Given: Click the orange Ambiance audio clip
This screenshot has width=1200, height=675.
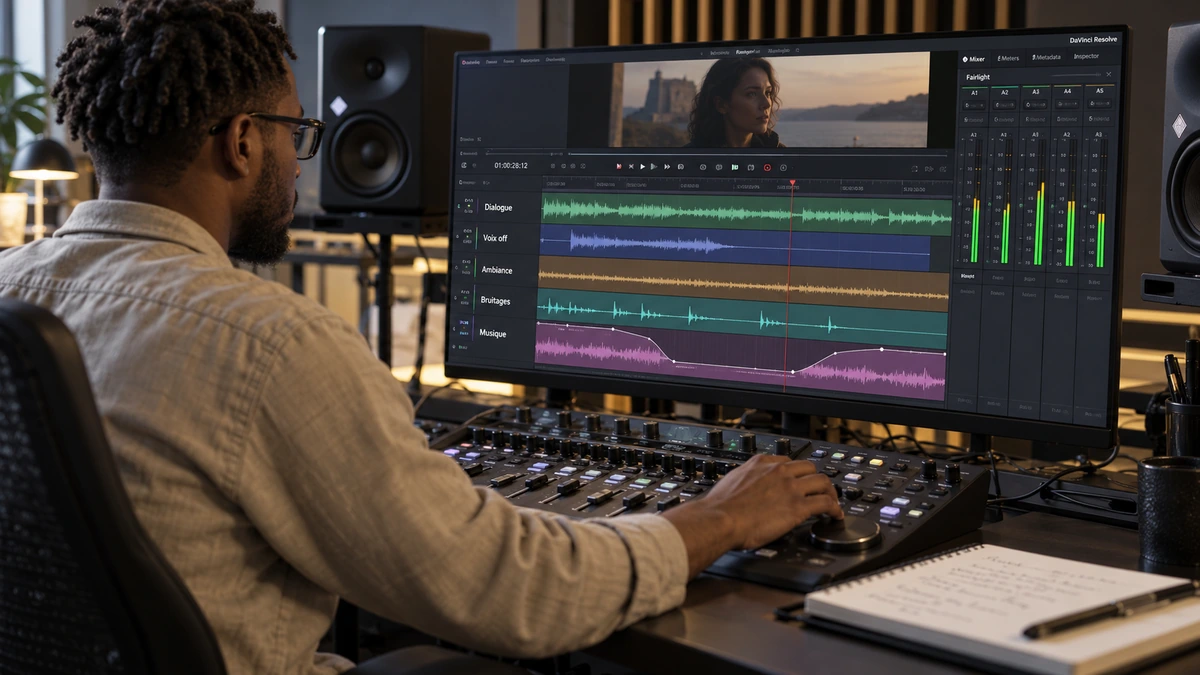Looking at the screenshot, I should [x=743, y=282].
